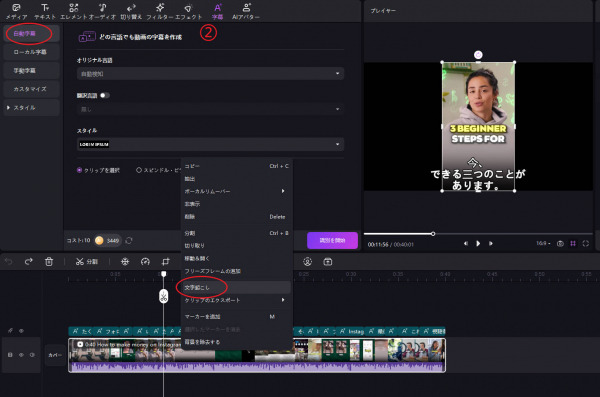The width and height of the screenshot is (600, 397).
Task: Click the Cover button beside the video track
Action: coord(55,355)
